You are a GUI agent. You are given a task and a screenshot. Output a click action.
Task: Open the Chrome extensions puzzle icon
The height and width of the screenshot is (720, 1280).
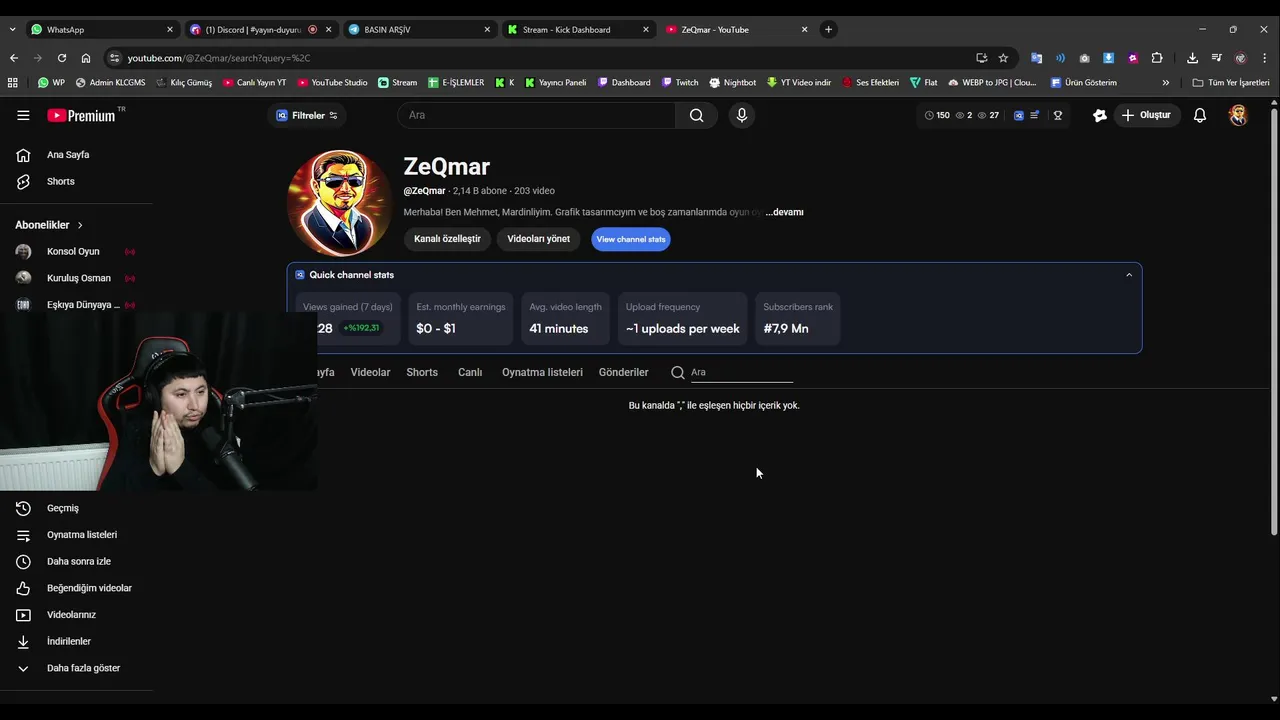(1157, 58)
